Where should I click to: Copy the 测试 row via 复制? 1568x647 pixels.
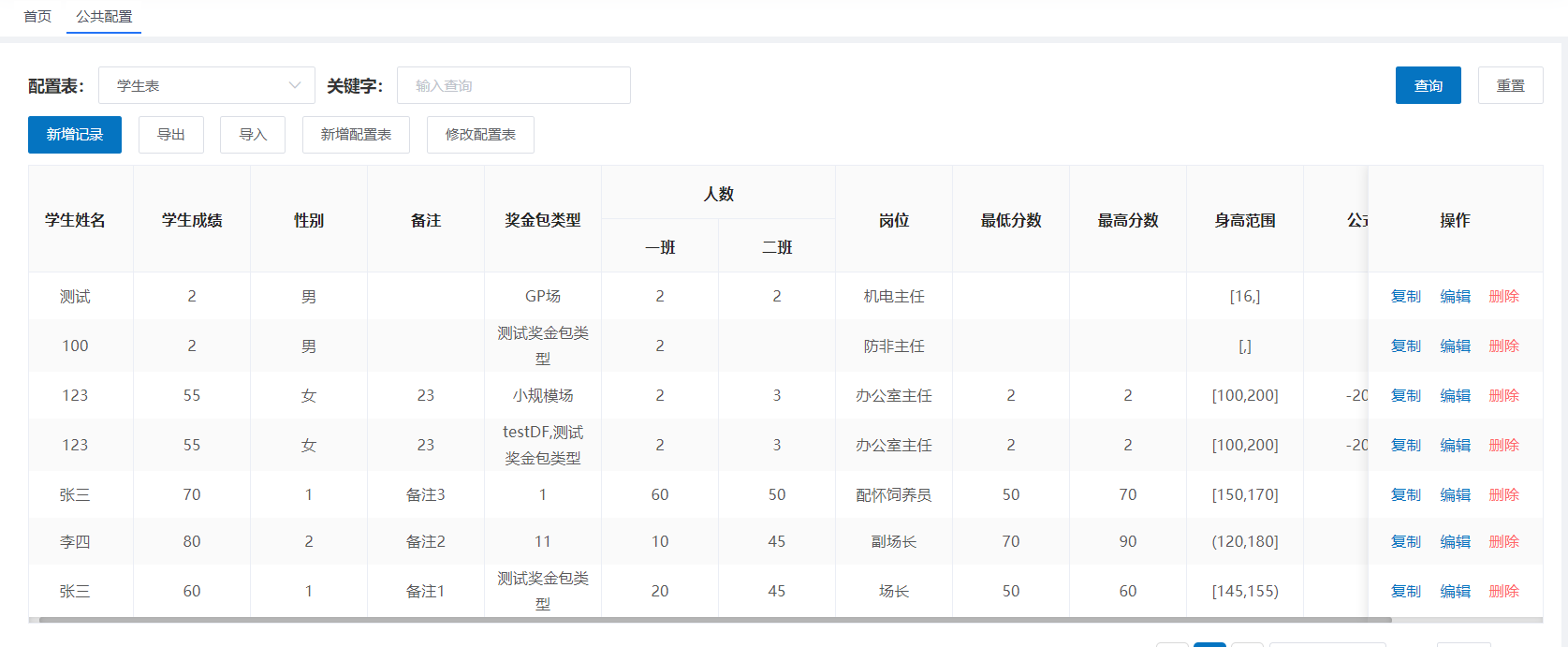pyautogui.click(x=1405, y=296)
